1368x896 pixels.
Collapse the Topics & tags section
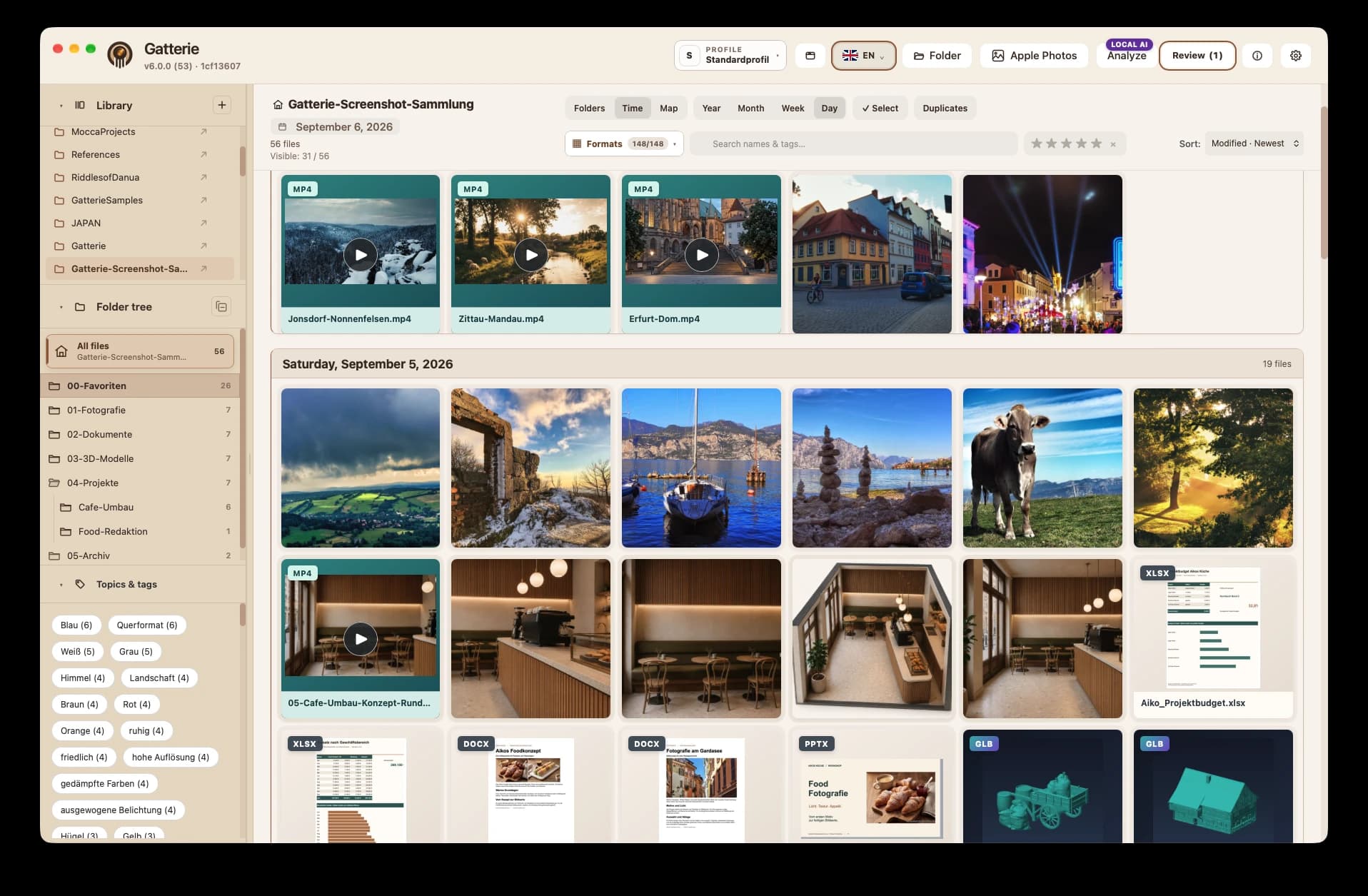(x=61, y=585)
